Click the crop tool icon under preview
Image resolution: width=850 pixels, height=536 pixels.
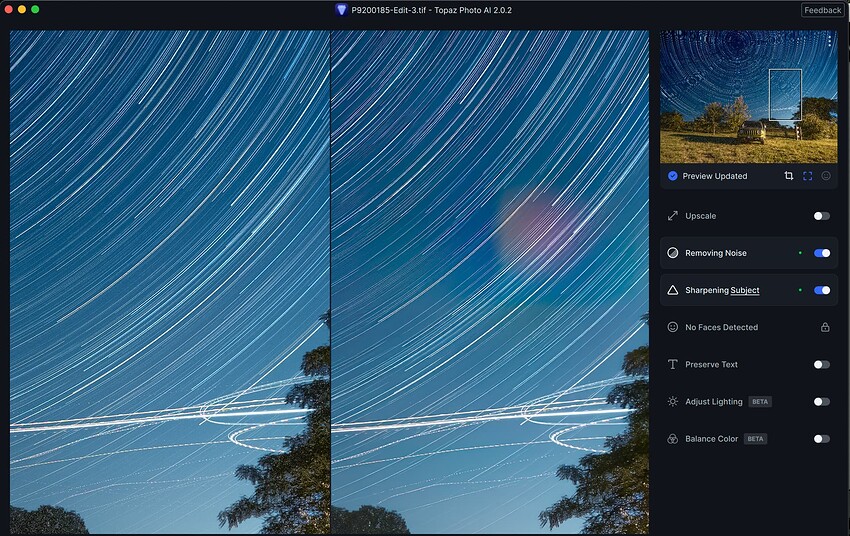tap(789, 176)
